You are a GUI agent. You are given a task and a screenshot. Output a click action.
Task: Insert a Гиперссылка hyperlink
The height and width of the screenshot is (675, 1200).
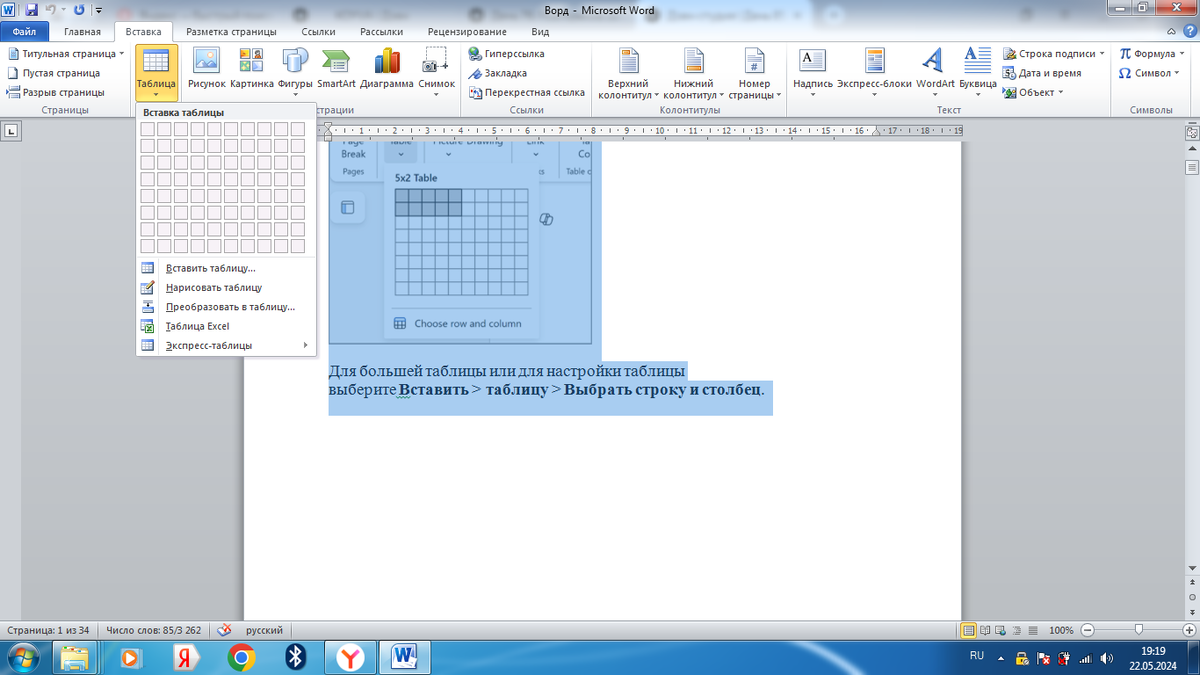507,54
